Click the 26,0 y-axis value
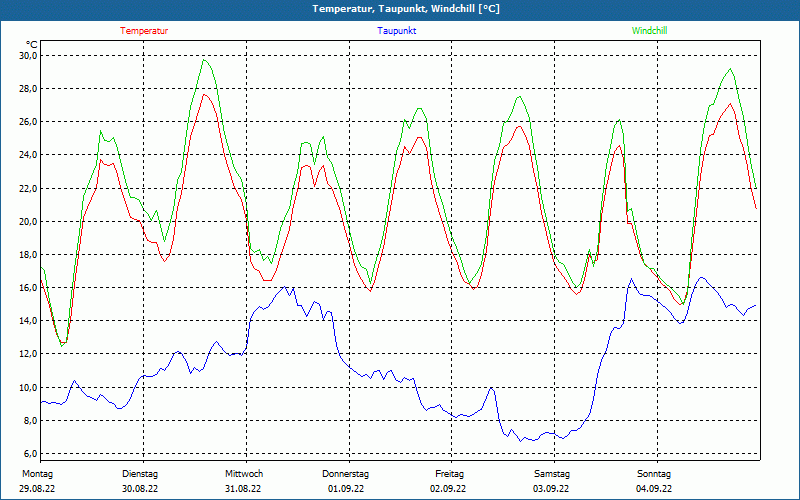Screen dimensions: 800x500 tap(28, 121)
